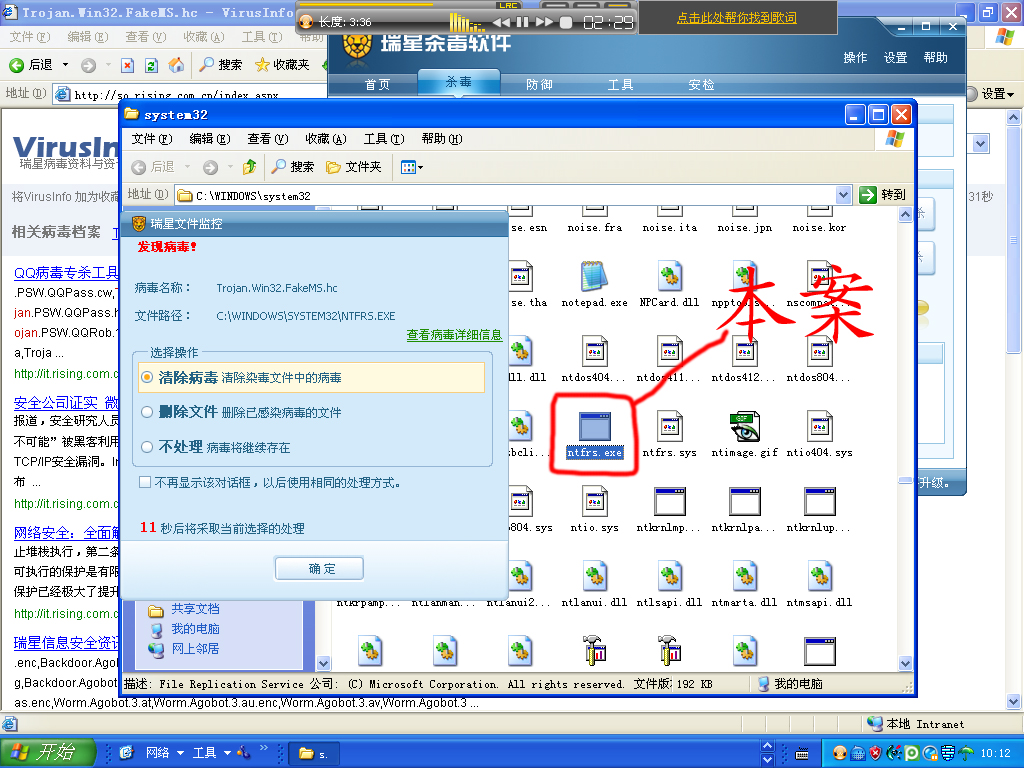Screen dimensions: 1024x768
Task: Select the 不处理 radio option
Action: (147, 447)
